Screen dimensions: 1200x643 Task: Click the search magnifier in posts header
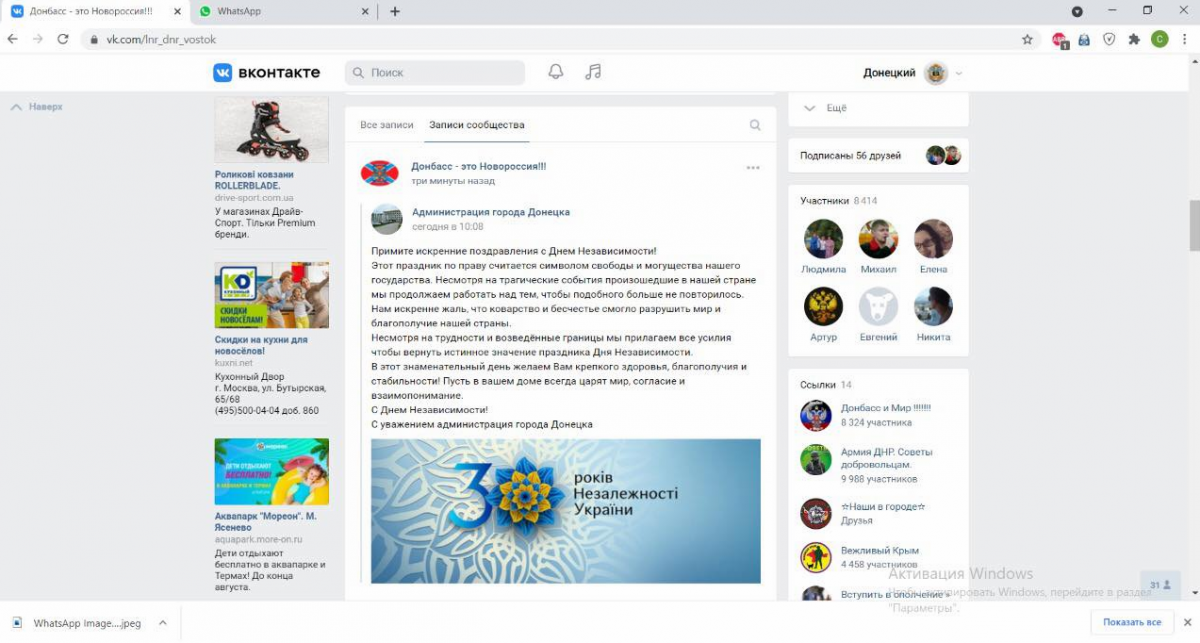click(755, 125)
